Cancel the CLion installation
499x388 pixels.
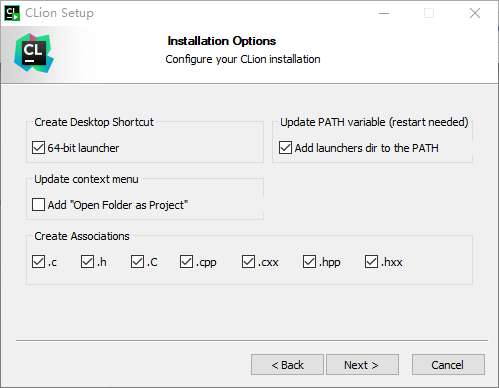[x=448, y=365]
